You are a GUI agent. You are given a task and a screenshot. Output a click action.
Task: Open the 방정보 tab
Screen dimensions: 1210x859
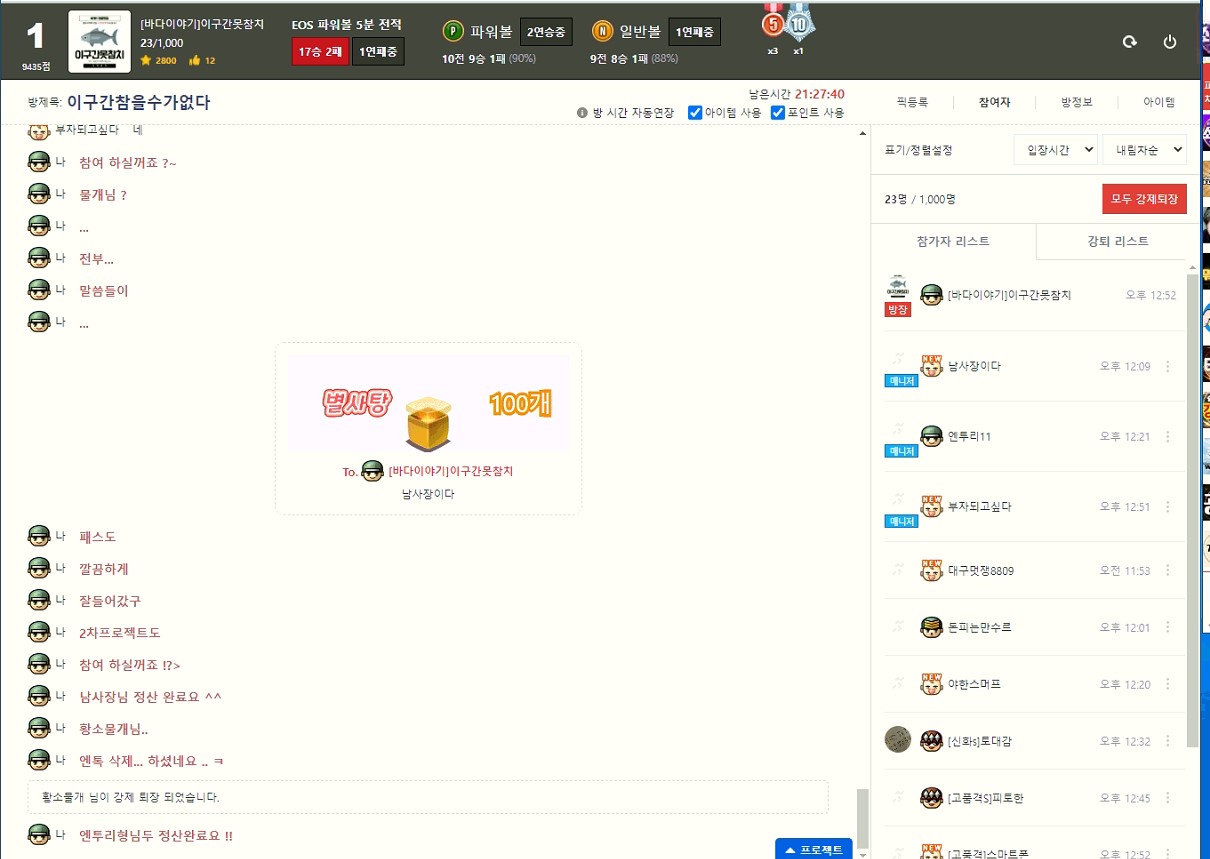[1076, 102]
